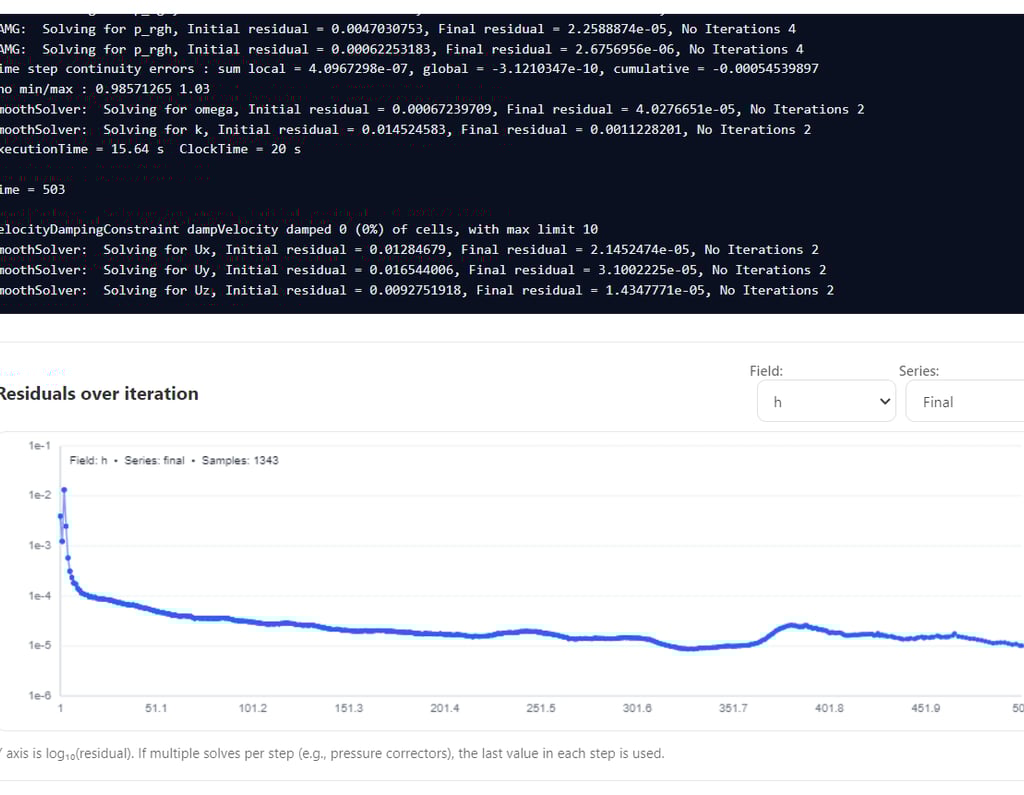This screenshot has width=1024, height=795.
Task: Click the Y axis log10 footnote text
Action: [332, 753]
